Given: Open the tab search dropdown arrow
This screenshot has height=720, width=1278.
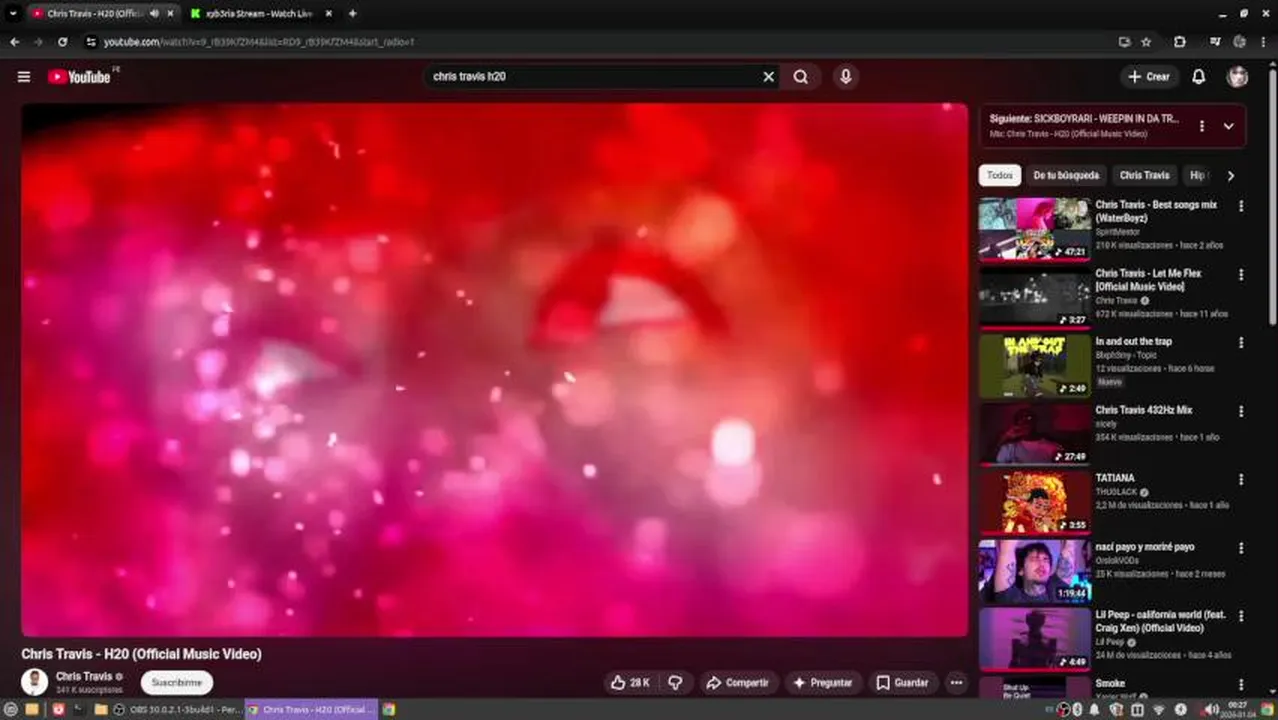Looking at the screenshot, I should [13, 13].
